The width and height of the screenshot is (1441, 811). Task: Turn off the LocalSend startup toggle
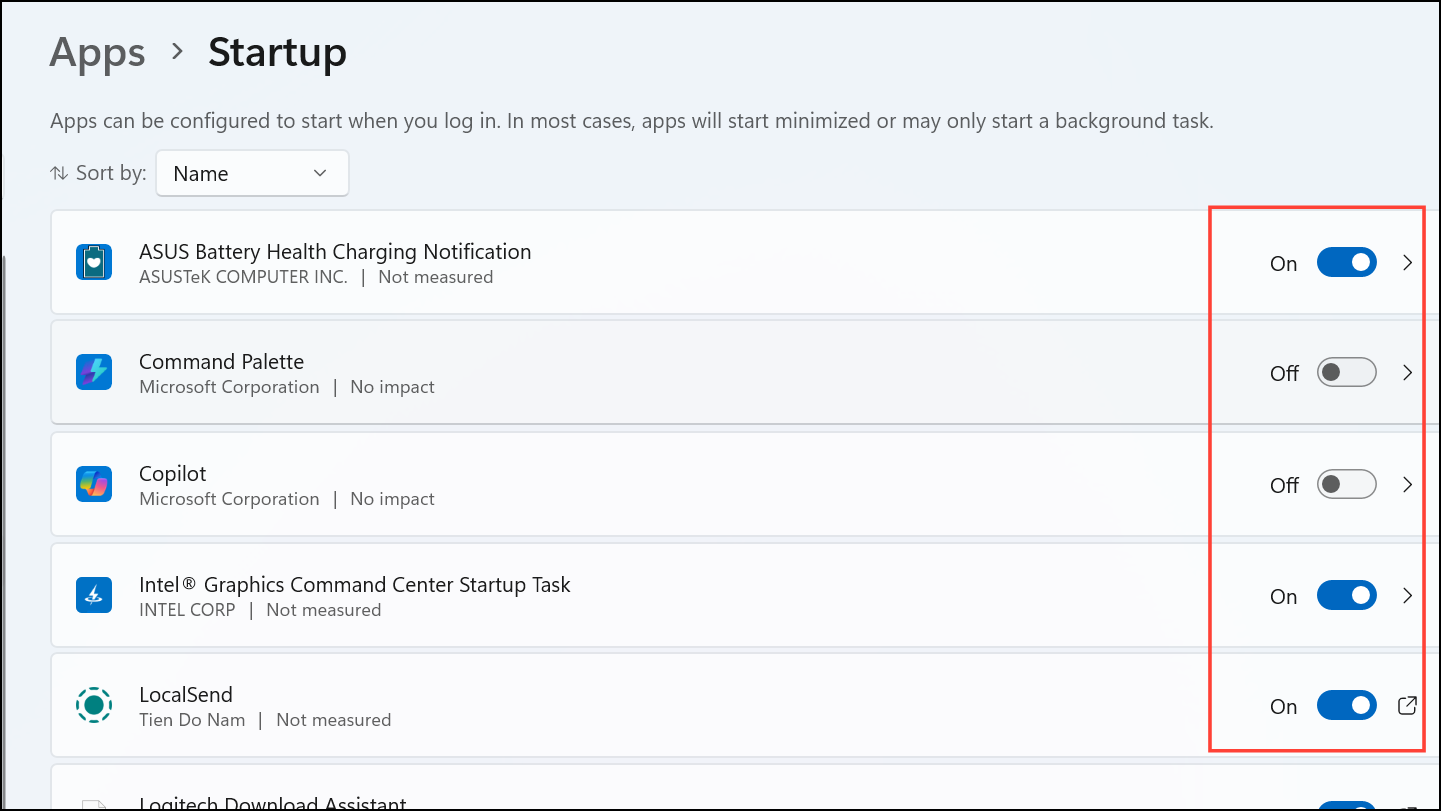pos(1346,706)
